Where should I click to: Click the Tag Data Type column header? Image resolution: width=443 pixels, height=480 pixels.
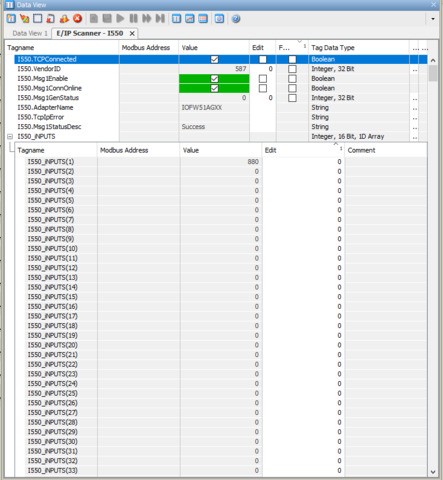pos(359,48)
